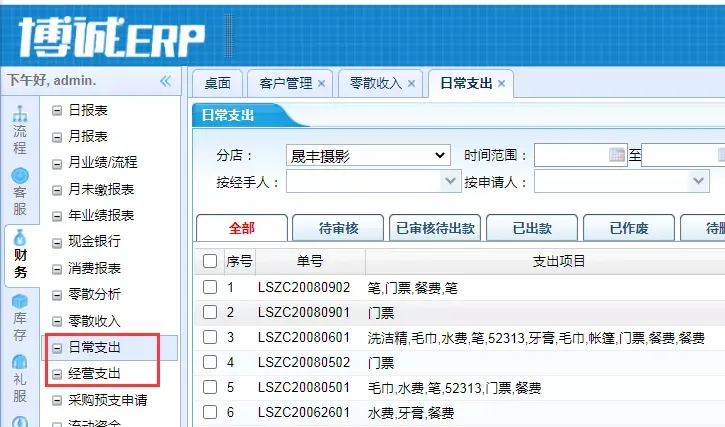The image size is (725, 427).
Task: Check the checkbox for row LSZC20080902
Action: click(210, 287)
